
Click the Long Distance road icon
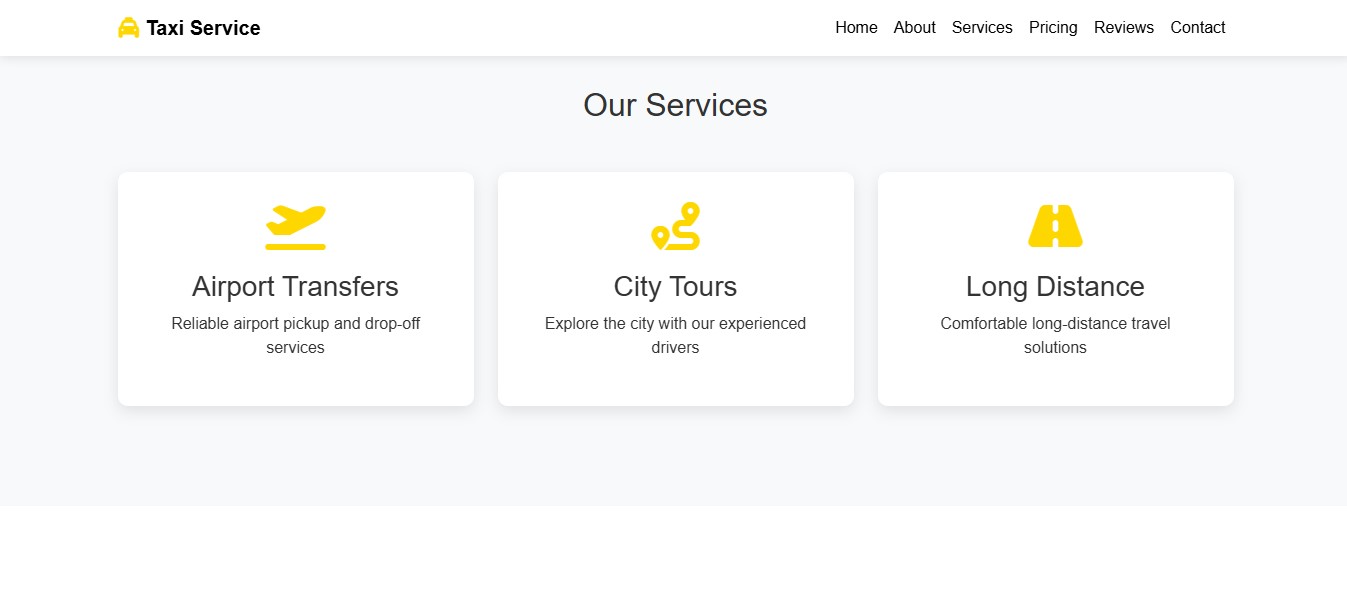coord(1055,226)
